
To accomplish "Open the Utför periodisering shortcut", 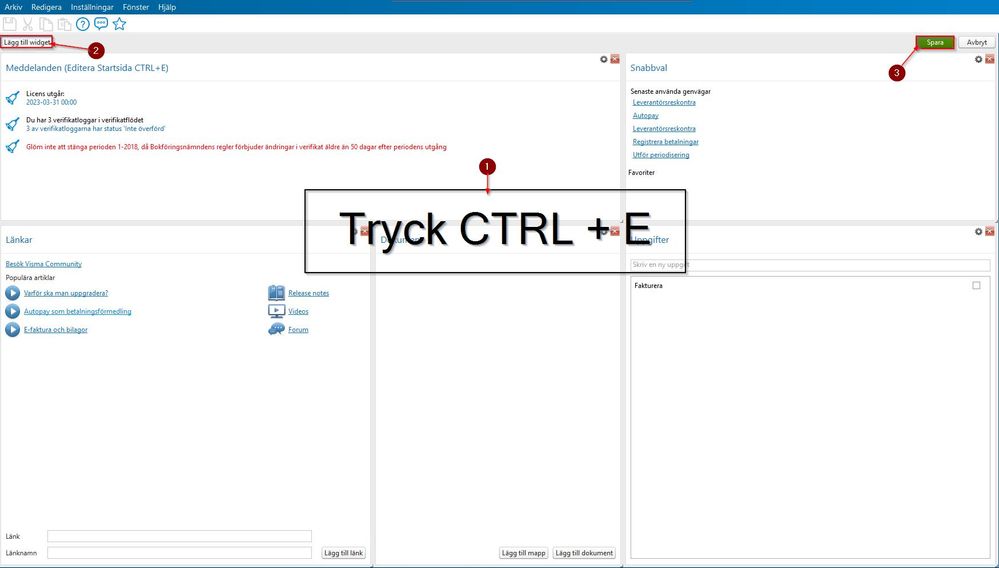I will 661,155.
